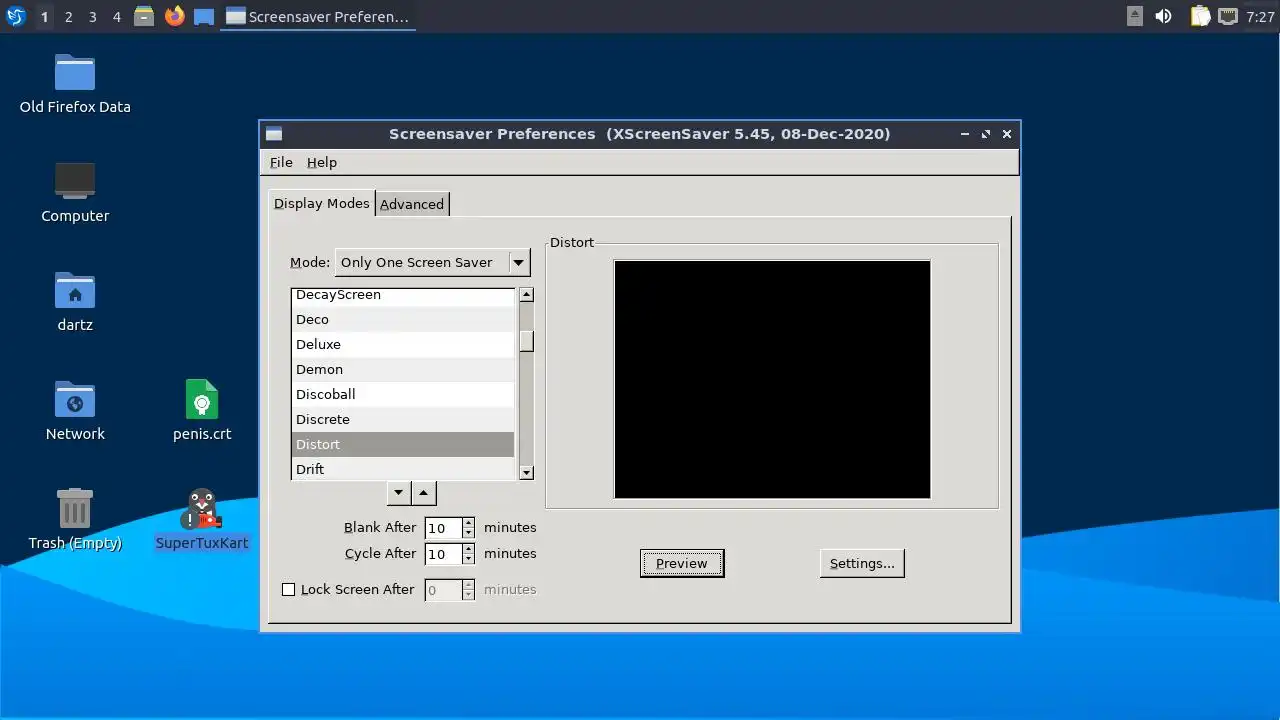This screenshot has height=720, width=1280.
Task: Switch to the Display Modes tab
Action: (x=321, y=203)
